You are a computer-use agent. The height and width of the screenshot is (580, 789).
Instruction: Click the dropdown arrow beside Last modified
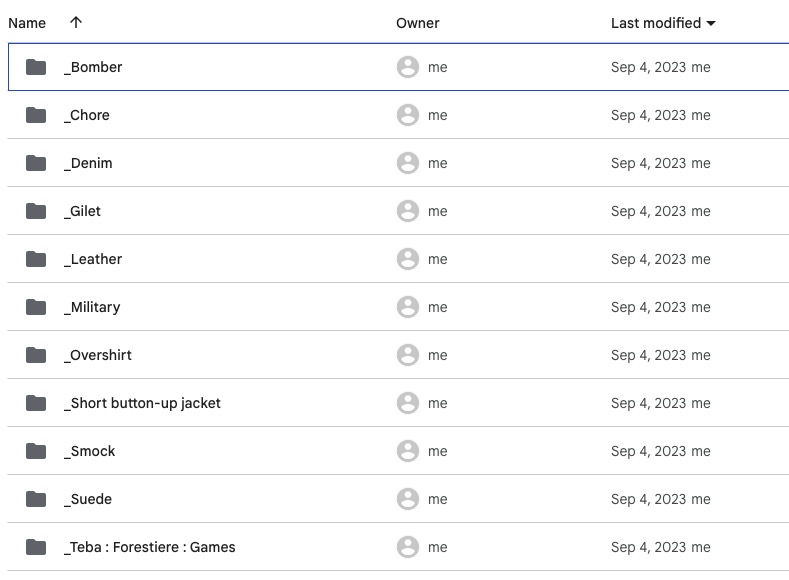coord(711,23)
